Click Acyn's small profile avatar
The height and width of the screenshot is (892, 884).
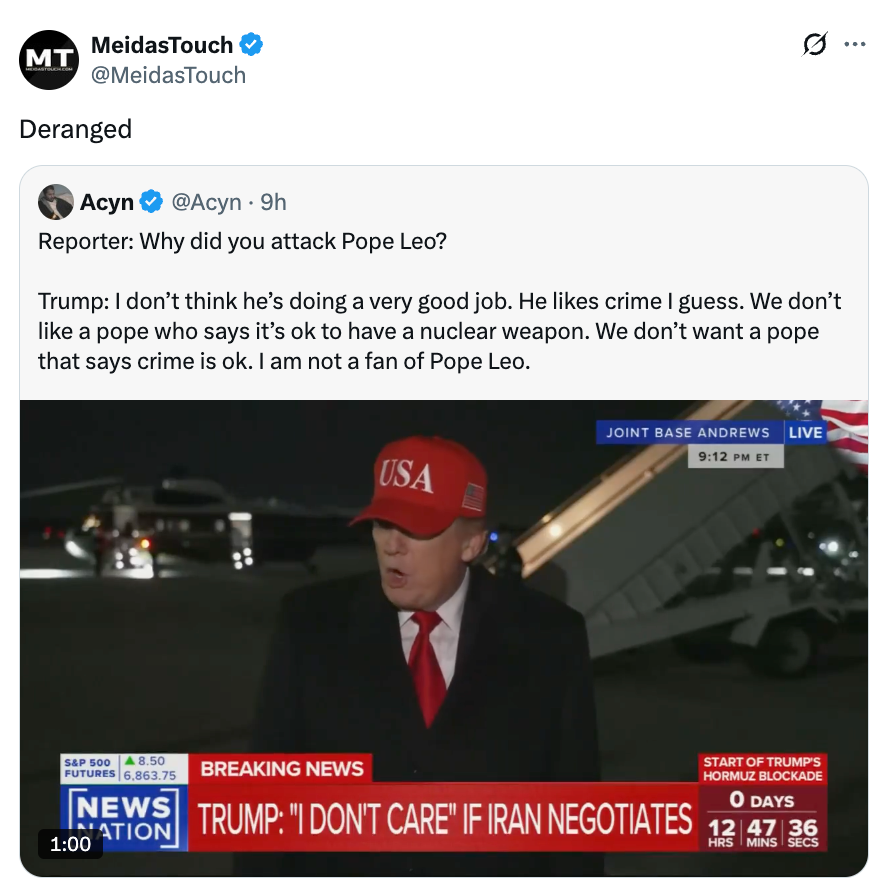pyautogui.click(x=55, y=202)
